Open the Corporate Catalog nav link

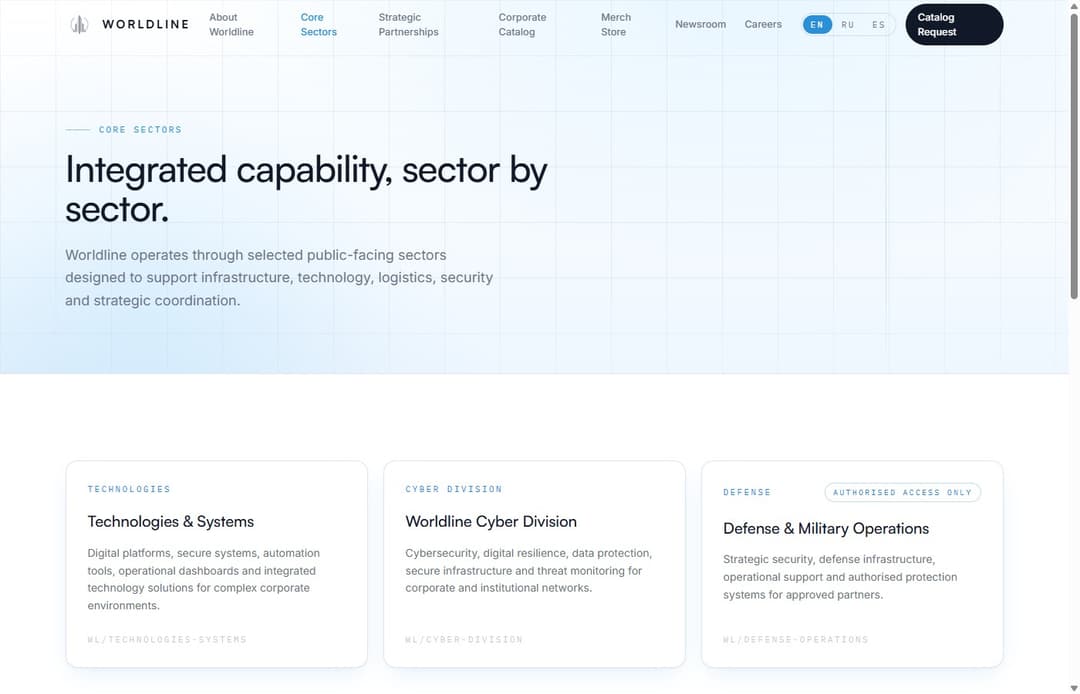pyautogui.click(x=522, y=25)
